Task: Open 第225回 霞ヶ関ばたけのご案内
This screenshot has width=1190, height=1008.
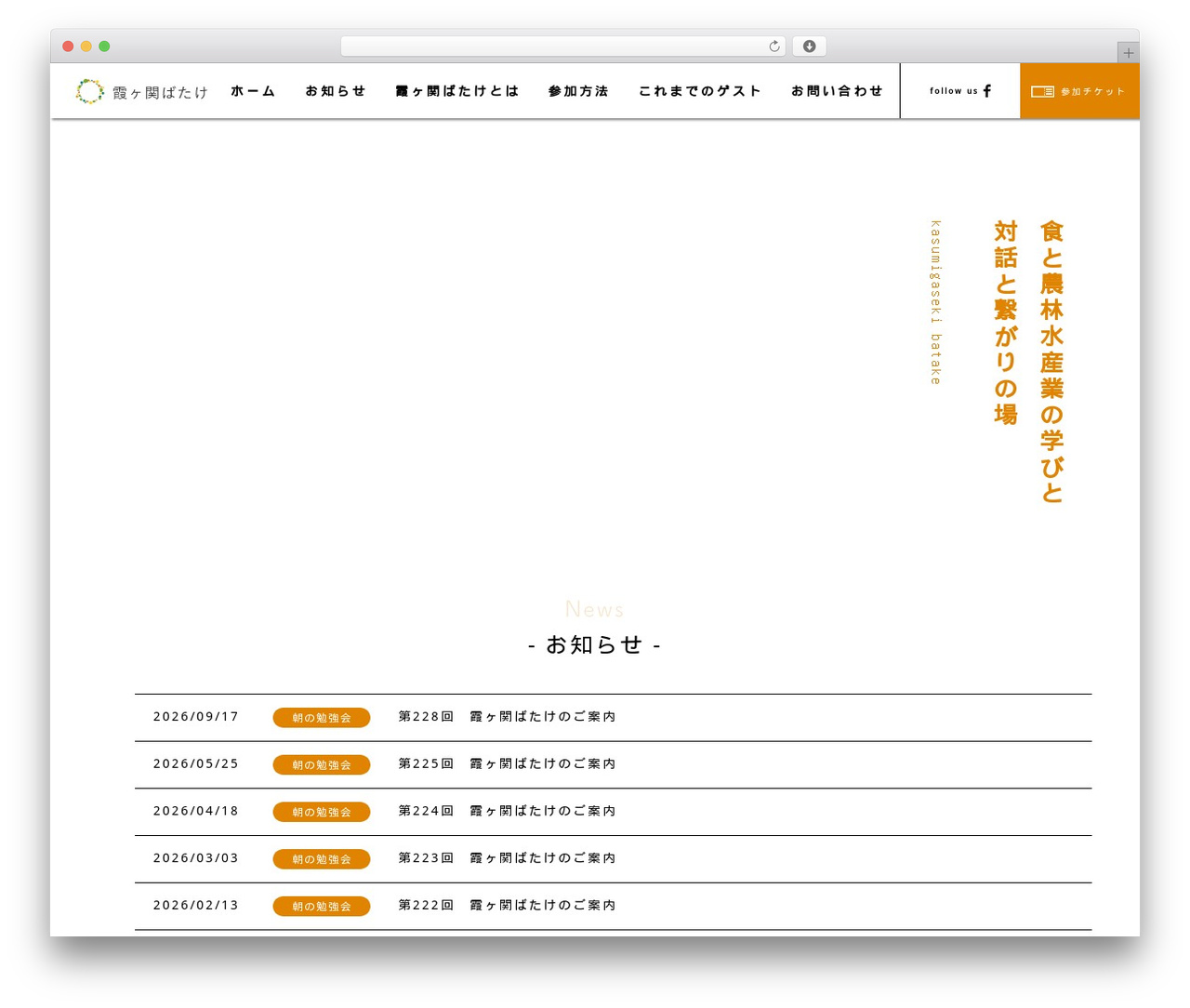Action: tap(508, 764)
